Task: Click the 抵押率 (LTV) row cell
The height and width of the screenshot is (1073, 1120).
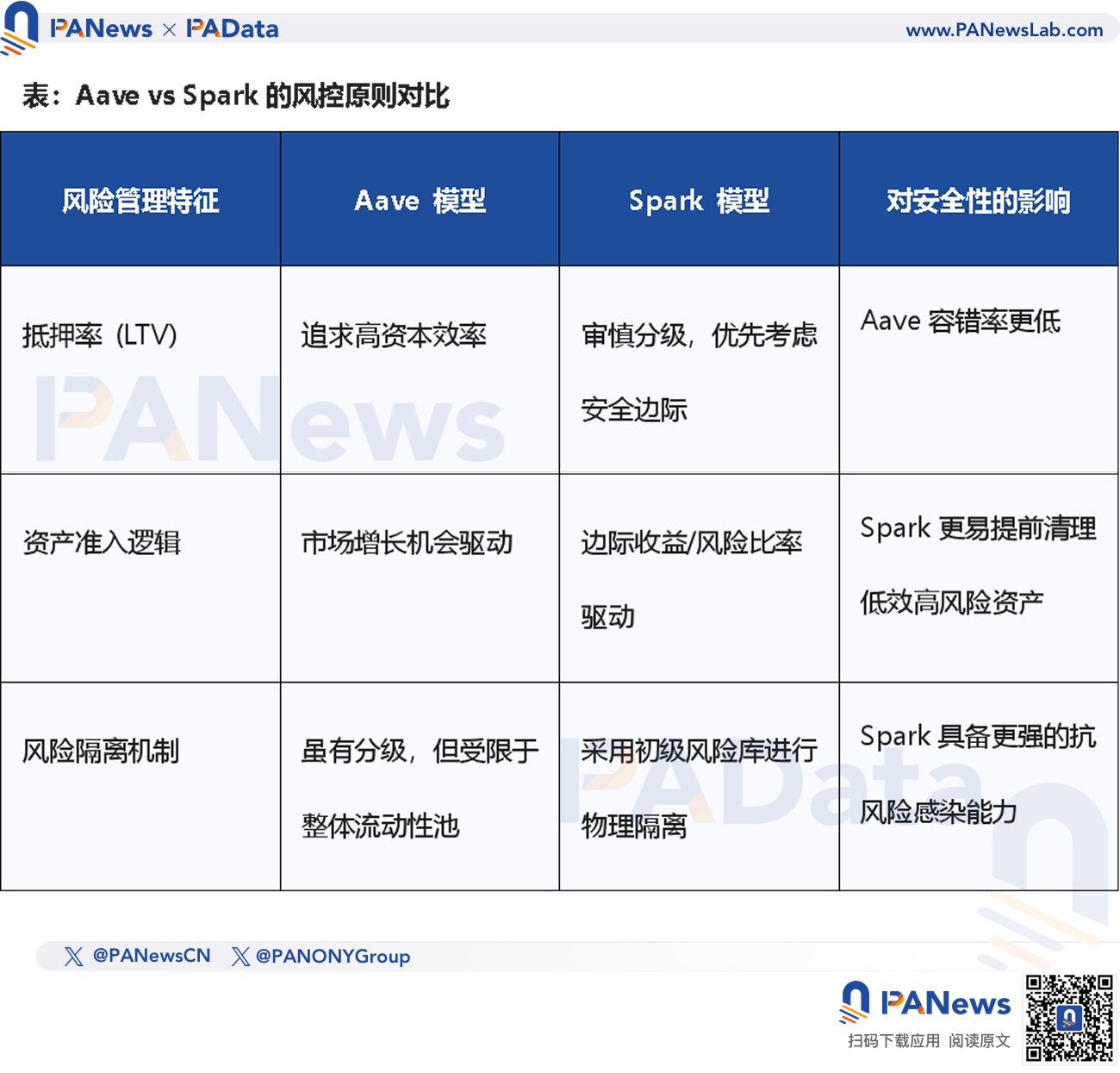Action: 100,335
